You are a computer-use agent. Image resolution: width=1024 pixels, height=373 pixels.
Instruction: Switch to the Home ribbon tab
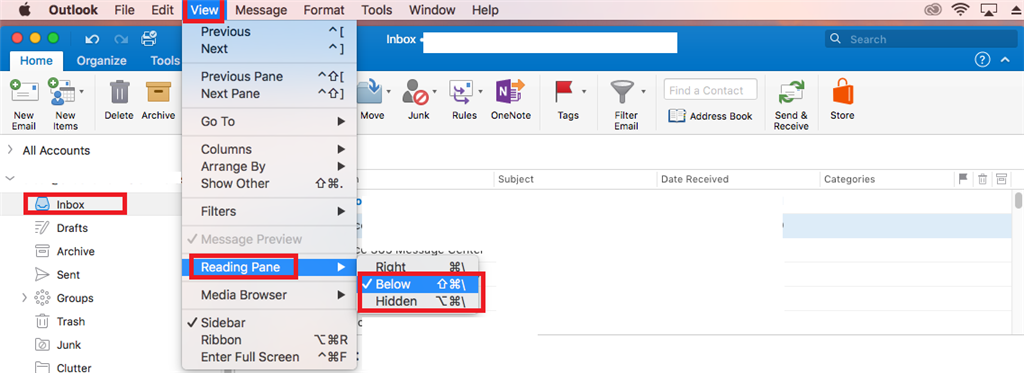(36, 61)
